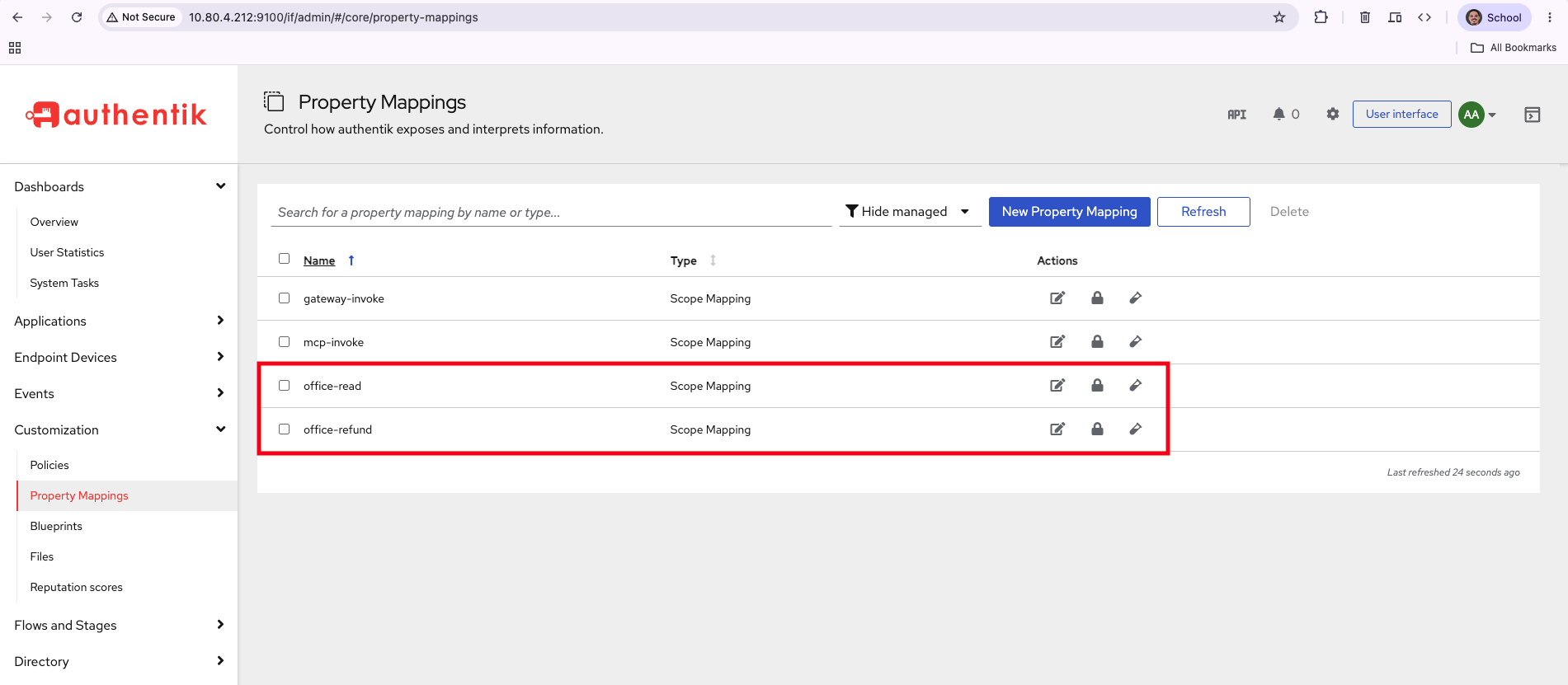Test the gateway-invoke mapping
The height and width of the screenshot is (685, 1568).
[x=1136, y=298]
